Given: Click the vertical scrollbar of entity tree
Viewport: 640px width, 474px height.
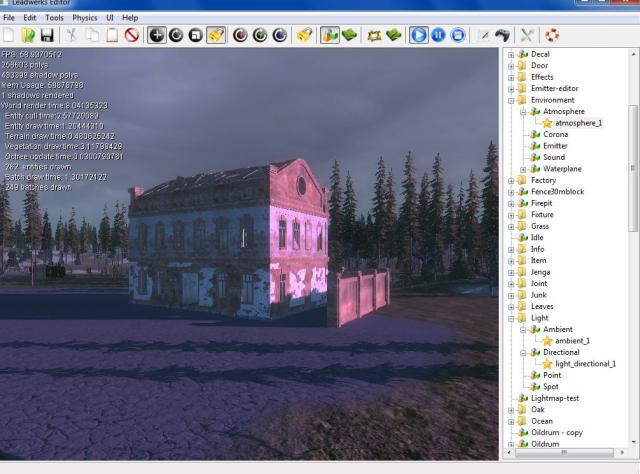Looking at the screenshot, I should (x=633, y=170).
